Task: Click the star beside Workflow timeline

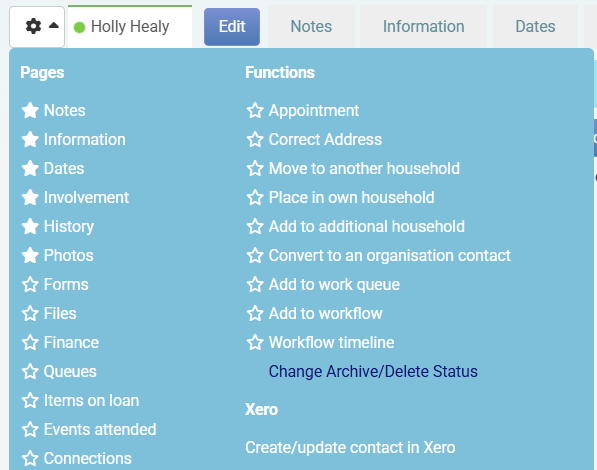Action: tap(255, 342)
